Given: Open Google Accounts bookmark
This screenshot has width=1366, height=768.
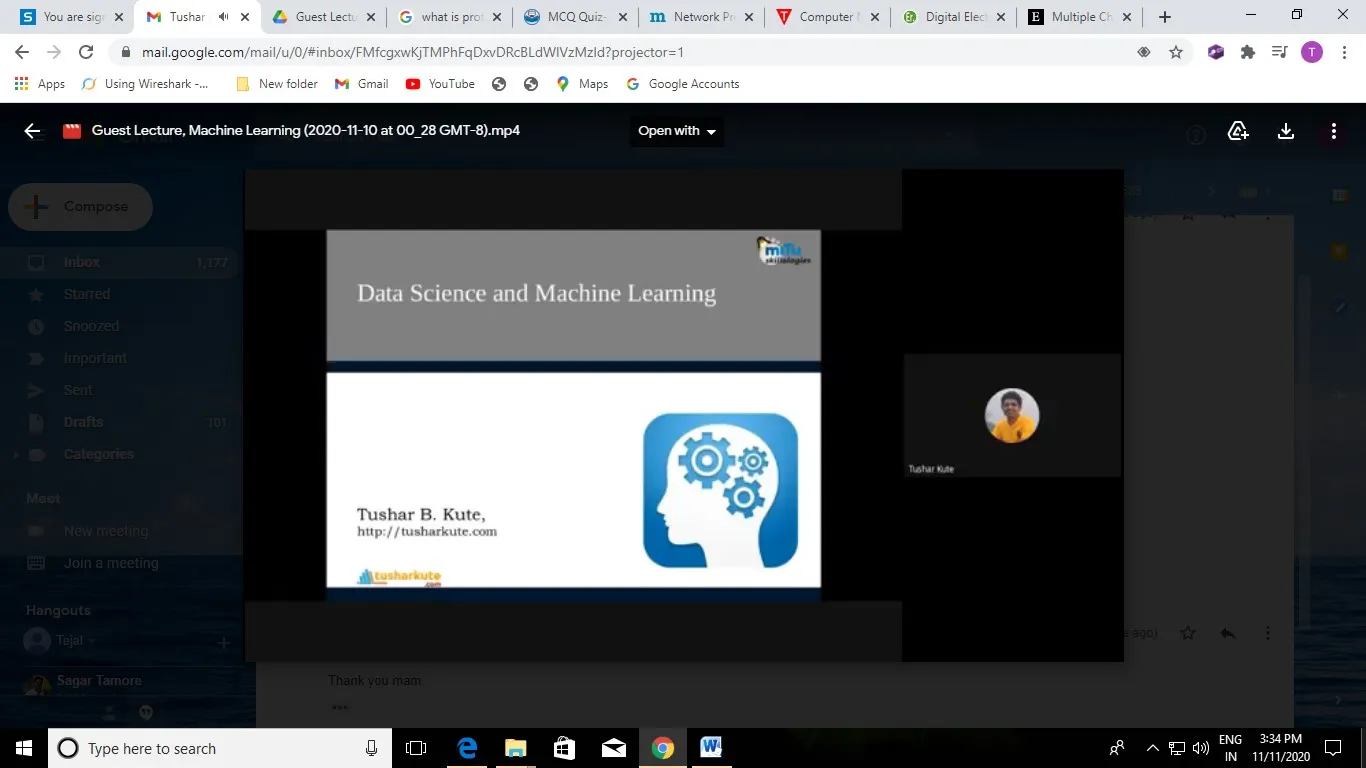Looking at the screenshot, I should pos(683,84).
